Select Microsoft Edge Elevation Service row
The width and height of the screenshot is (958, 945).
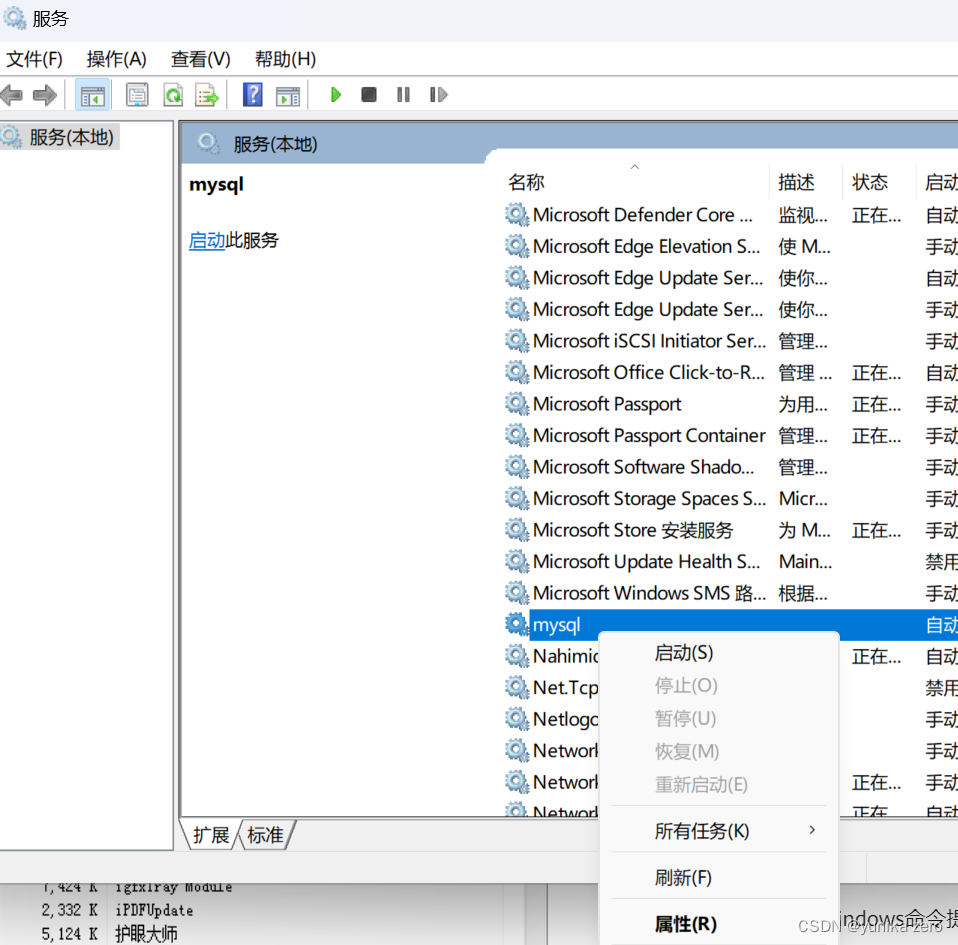tap(731, 246)
